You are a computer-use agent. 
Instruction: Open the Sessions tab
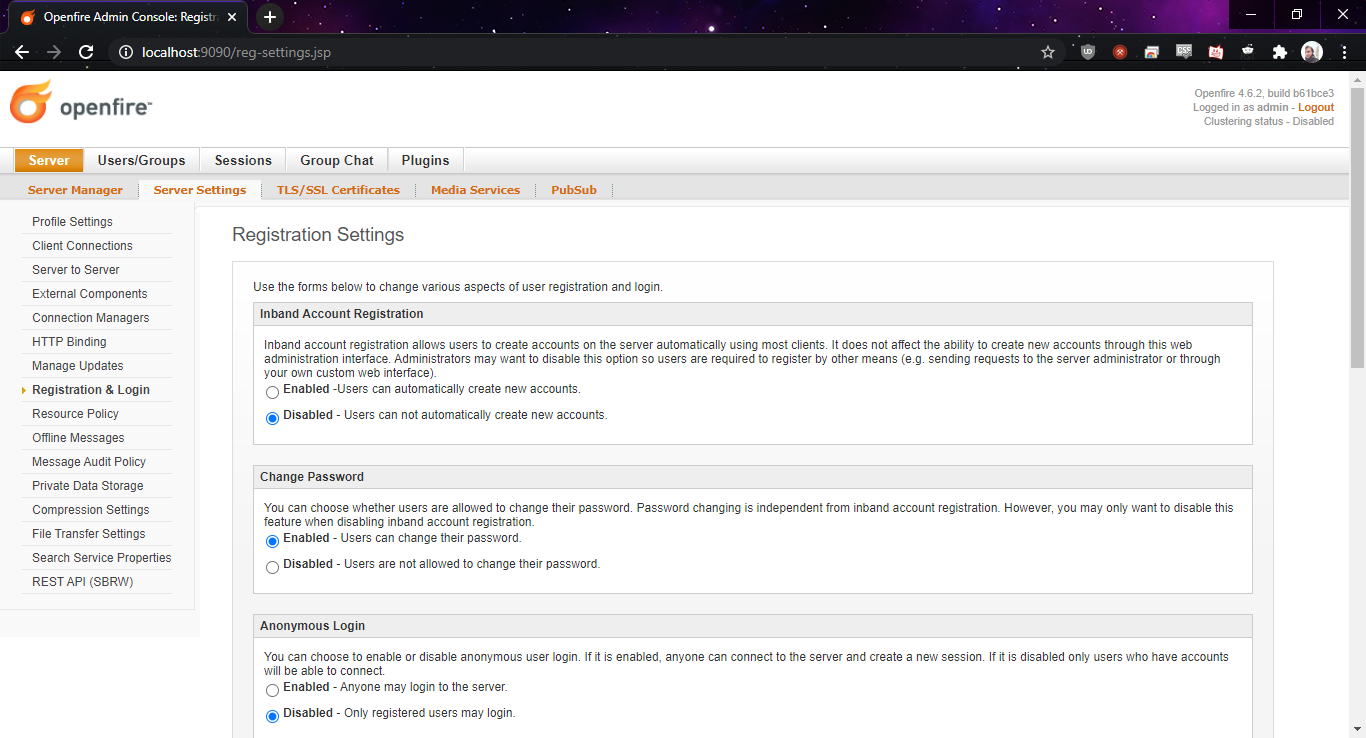pyautogui.click(x=243, y=160)
